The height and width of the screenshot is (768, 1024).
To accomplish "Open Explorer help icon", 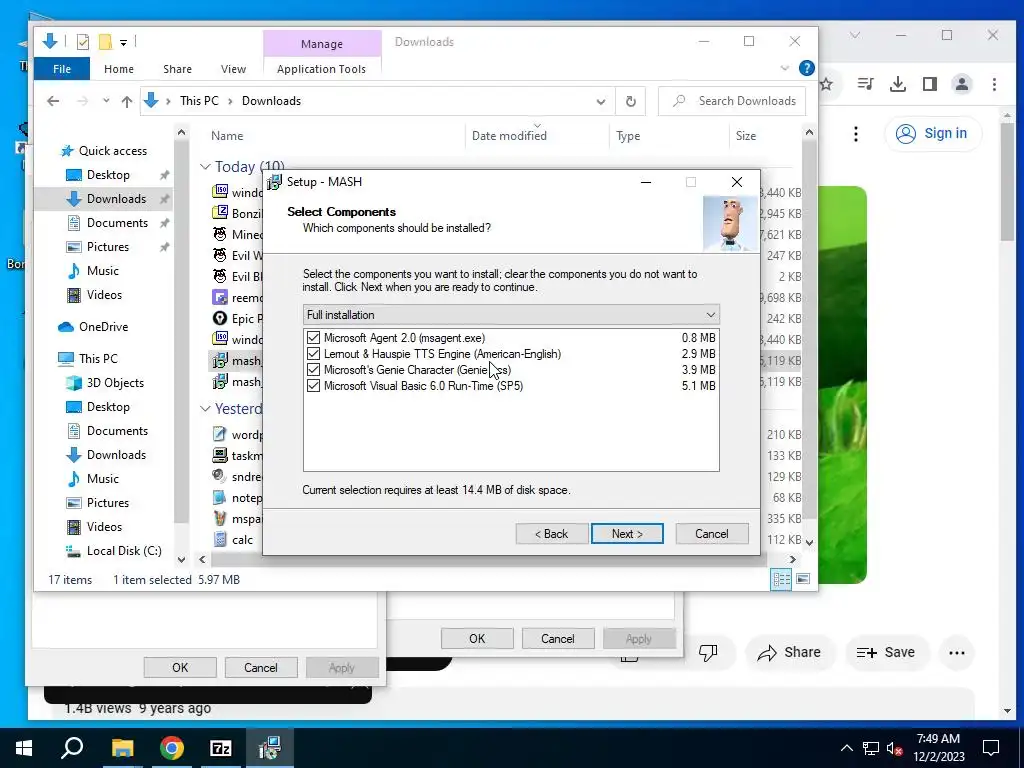I will click(x=807, y=68).
